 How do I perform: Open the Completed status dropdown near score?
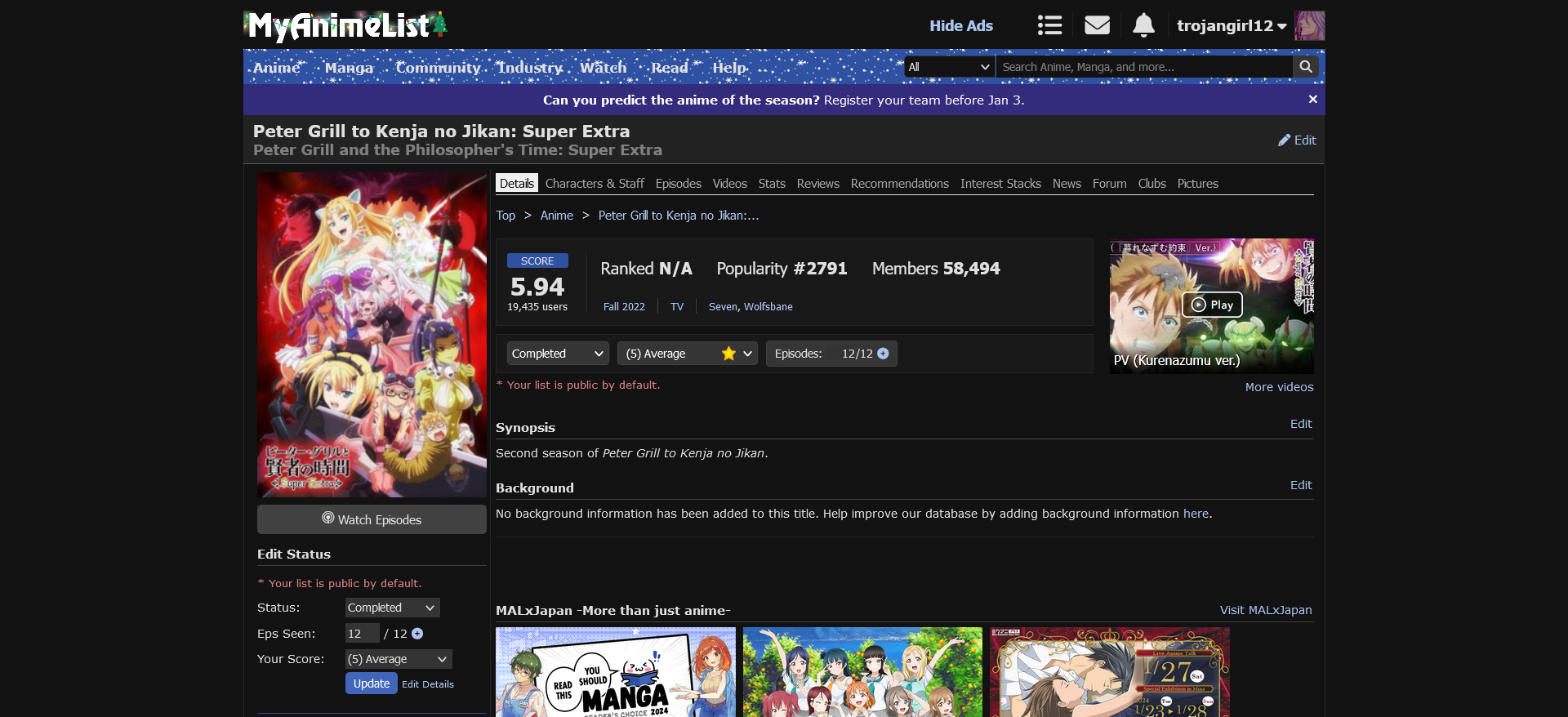coord(557,354)
